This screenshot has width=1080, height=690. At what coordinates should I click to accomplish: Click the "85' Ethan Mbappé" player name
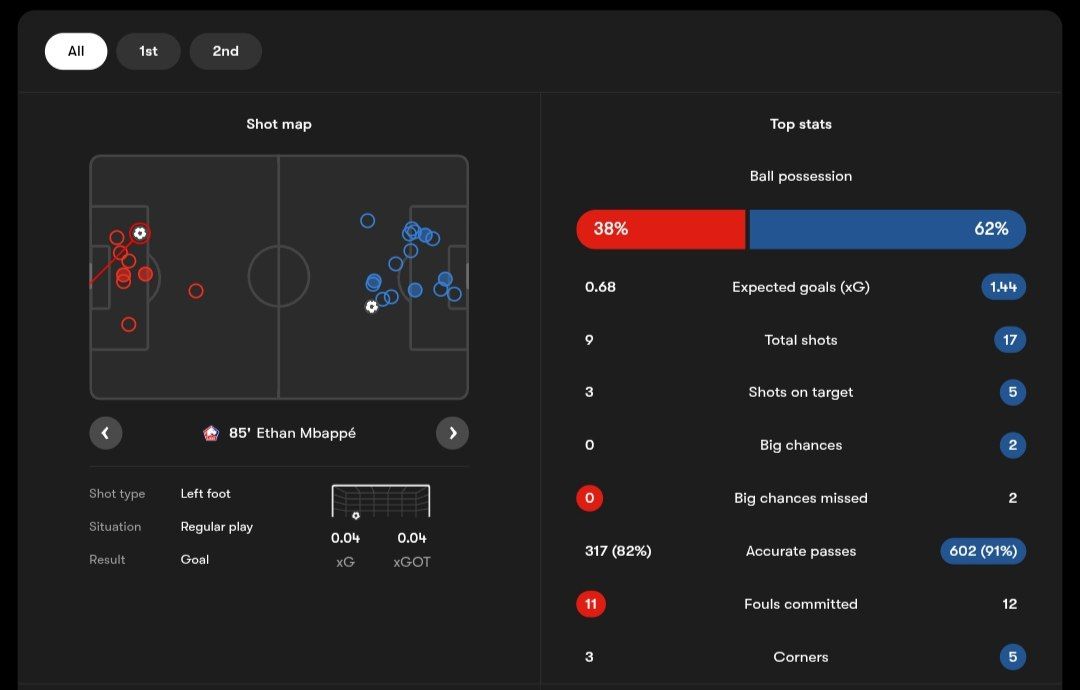[x=292, y=433]
